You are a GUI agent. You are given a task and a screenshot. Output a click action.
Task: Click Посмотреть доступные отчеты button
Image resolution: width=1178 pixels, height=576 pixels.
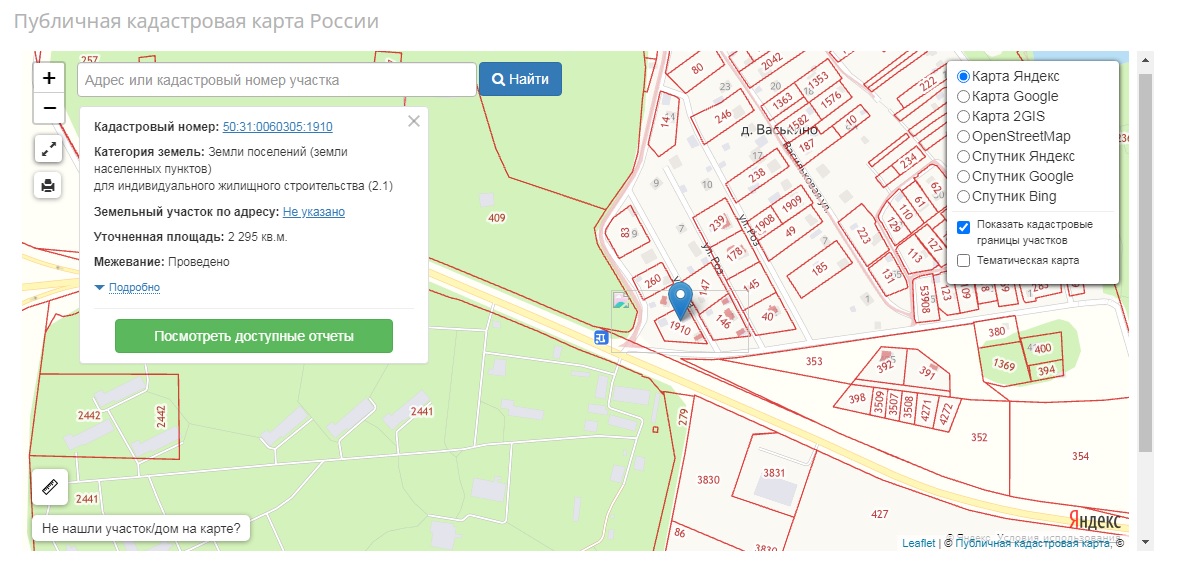254,337
